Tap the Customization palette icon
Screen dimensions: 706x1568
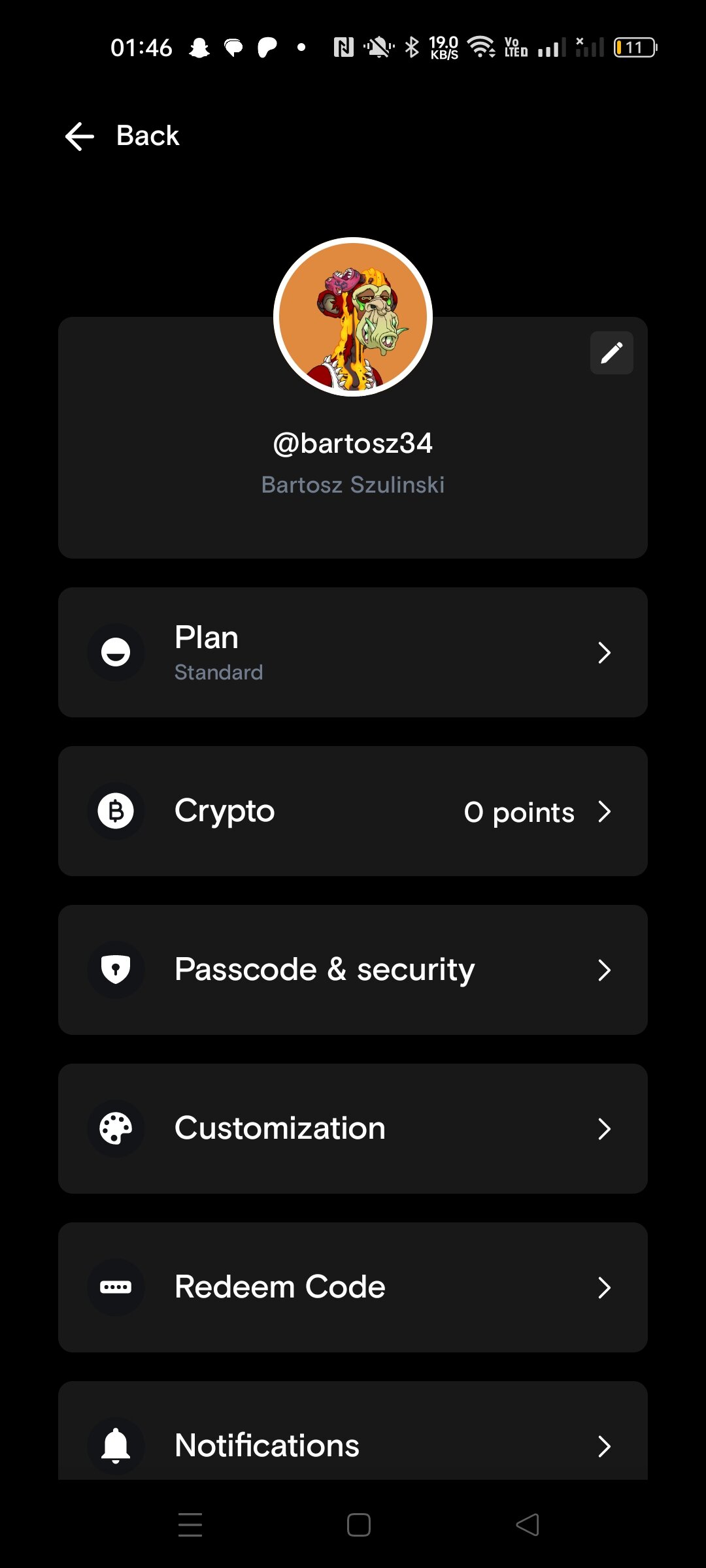[116, 1128]
